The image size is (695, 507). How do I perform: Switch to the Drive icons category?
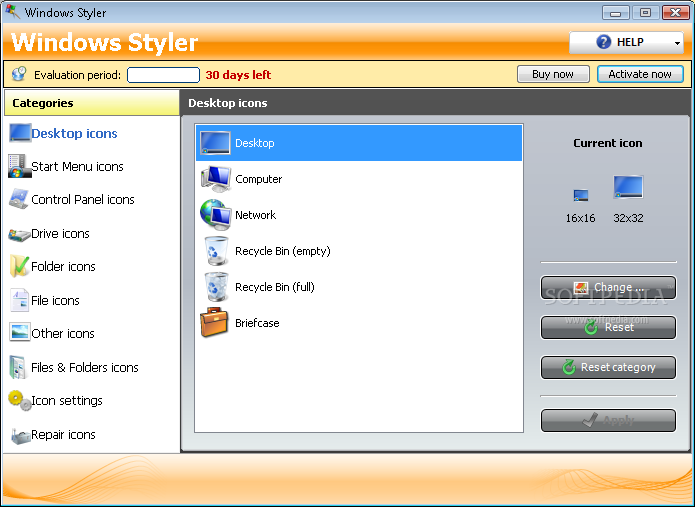point(60,234)
